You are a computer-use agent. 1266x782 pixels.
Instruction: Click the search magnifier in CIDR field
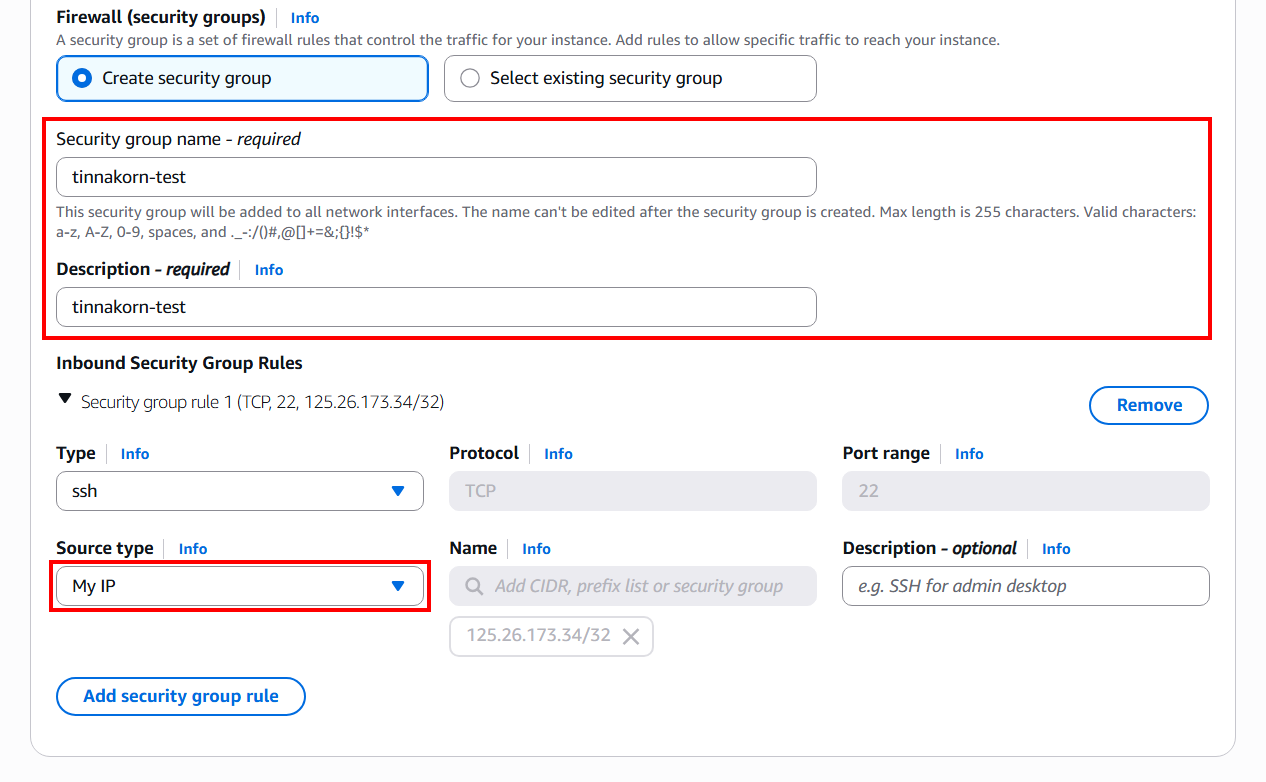475,586
